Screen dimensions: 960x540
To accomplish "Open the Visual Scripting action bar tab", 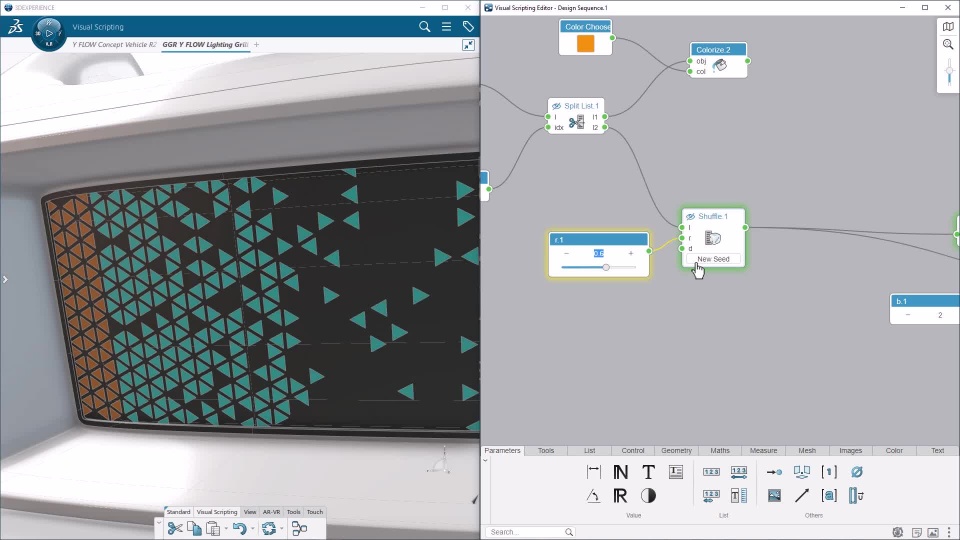I will coord(217,512).
